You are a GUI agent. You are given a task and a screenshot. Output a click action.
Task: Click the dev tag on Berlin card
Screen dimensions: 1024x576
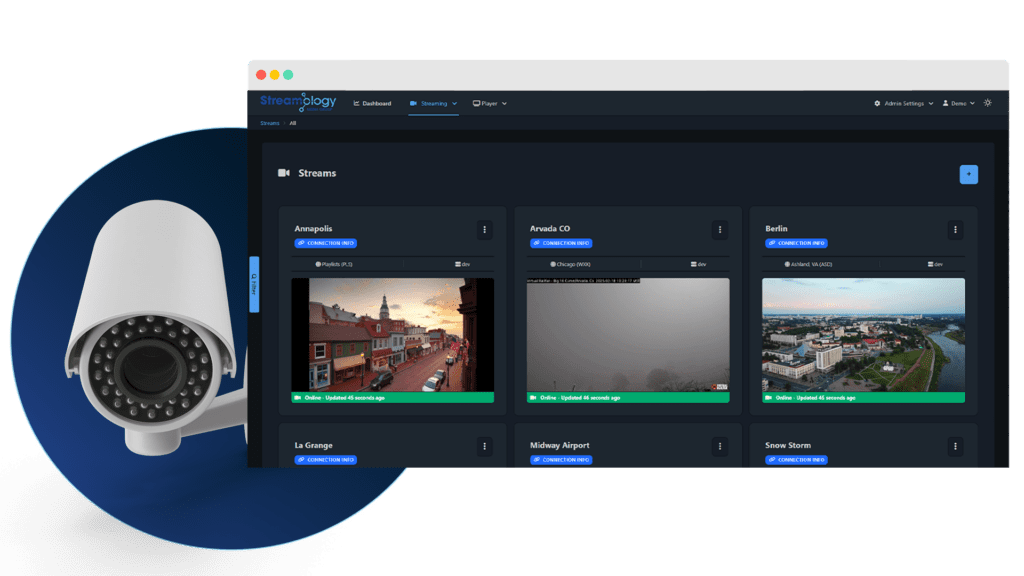(935, 264)
